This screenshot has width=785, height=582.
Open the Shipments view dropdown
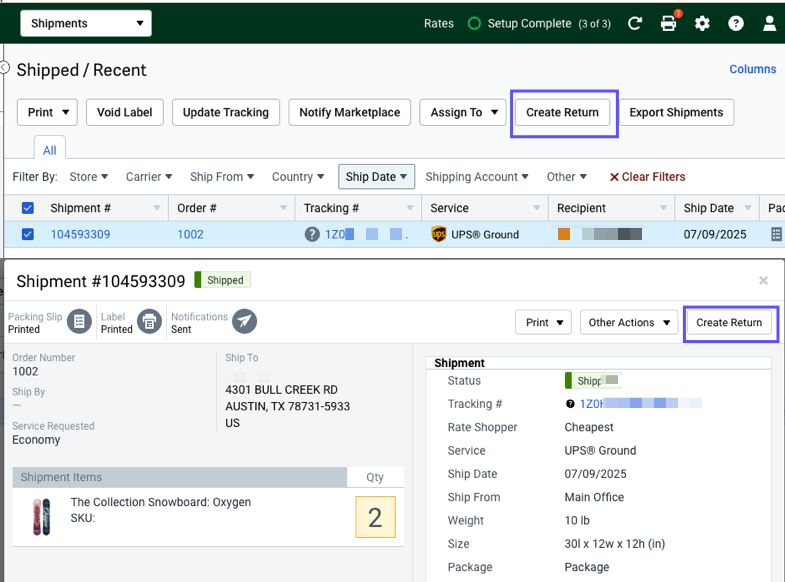(85, 23)
